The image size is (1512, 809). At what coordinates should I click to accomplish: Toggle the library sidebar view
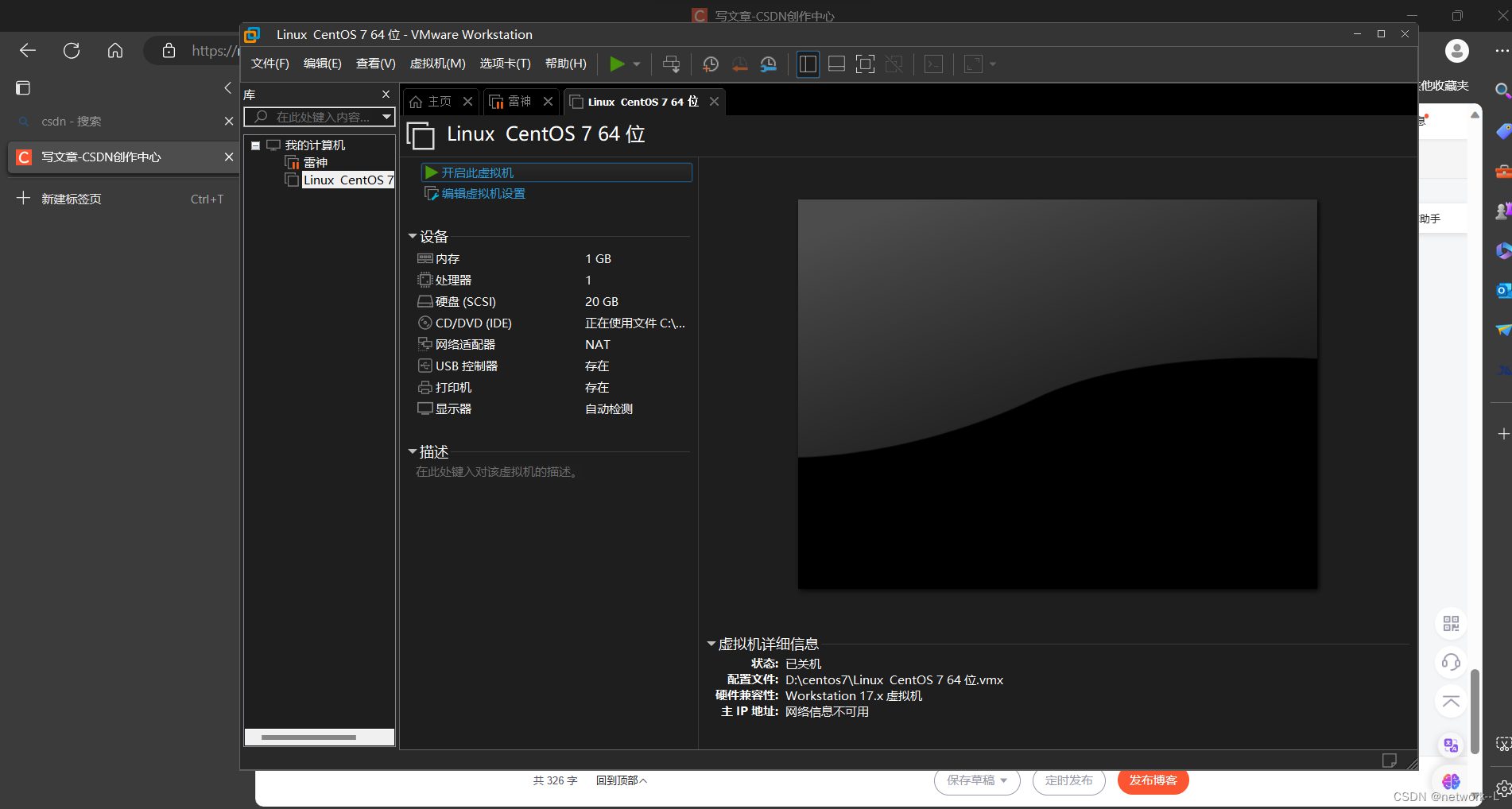coord(808,64)
